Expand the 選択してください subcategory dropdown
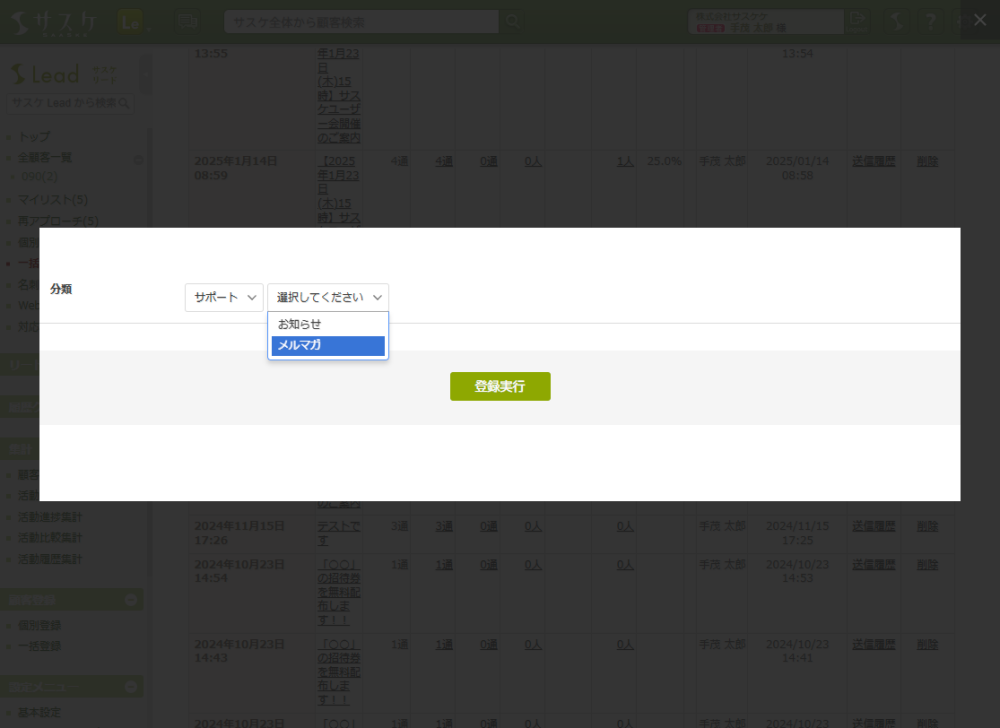This screenshot has height=728, width=1000. tap(328, 297)
